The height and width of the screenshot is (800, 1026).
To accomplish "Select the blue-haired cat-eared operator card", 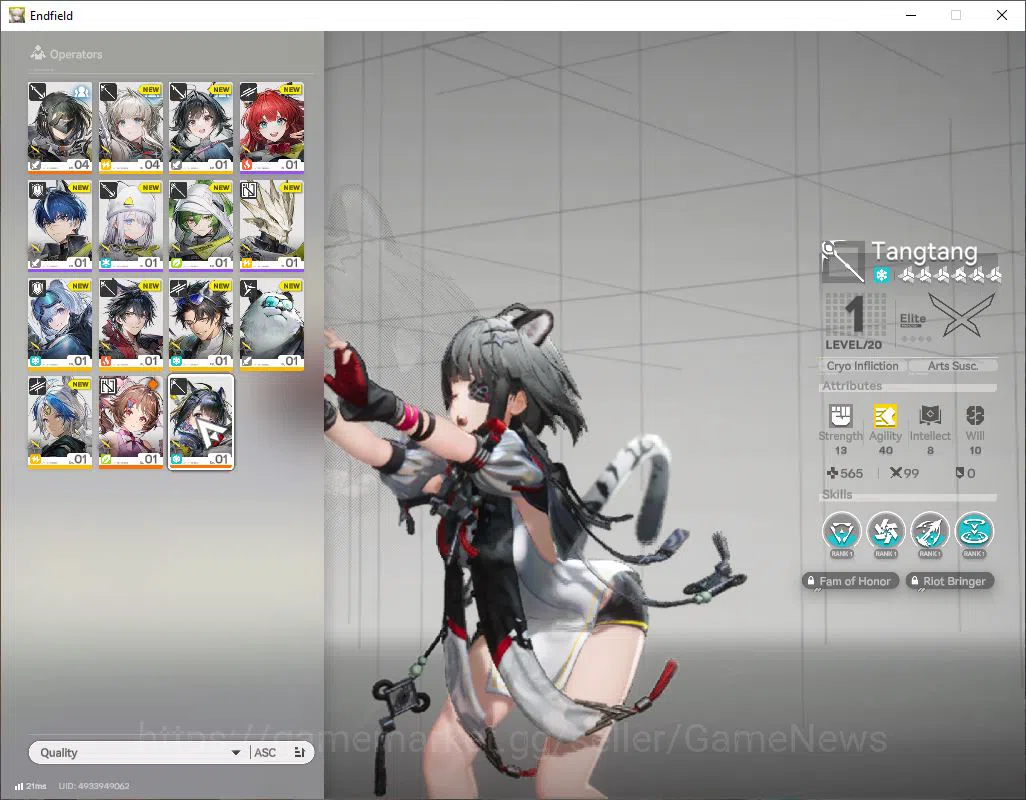I will click(60, 225).
